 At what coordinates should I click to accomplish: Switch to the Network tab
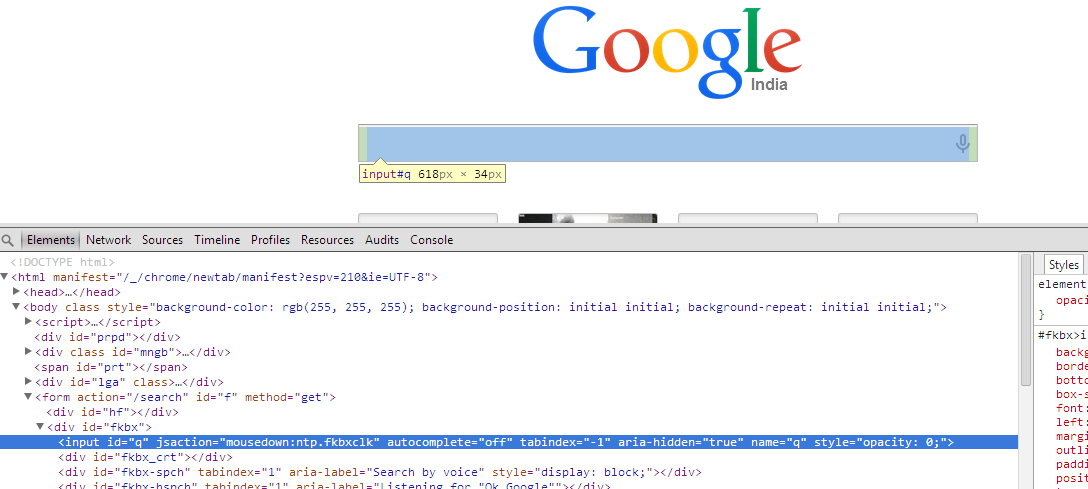(x=108, y=240)
